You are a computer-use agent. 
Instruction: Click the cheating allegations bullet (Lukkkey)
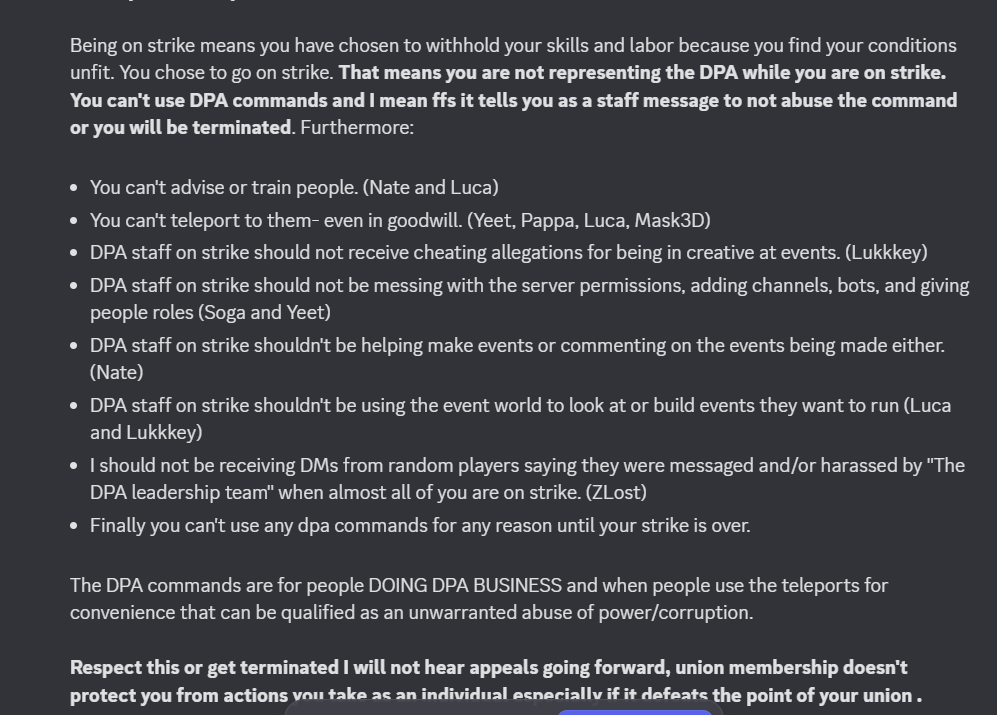click(x=509, y=253)
